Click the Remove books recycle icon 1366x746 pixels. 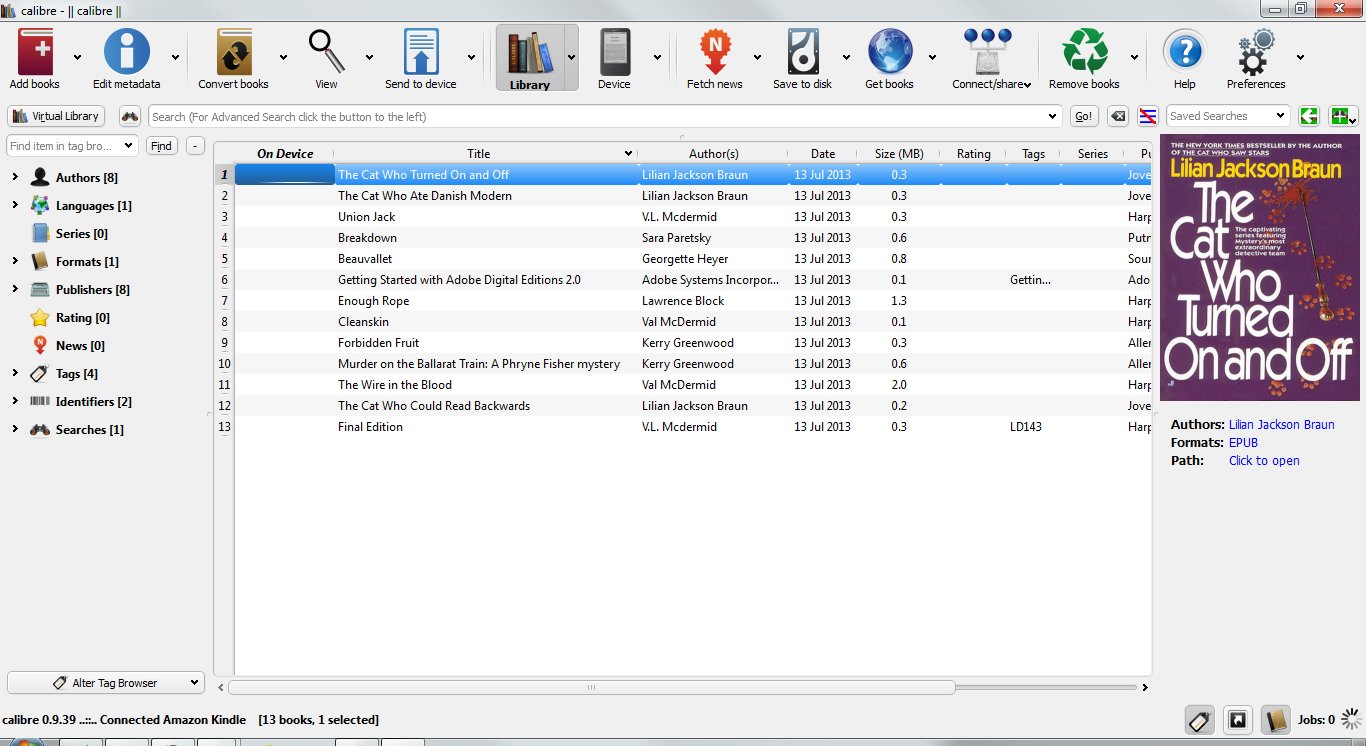click(1084, 52)
